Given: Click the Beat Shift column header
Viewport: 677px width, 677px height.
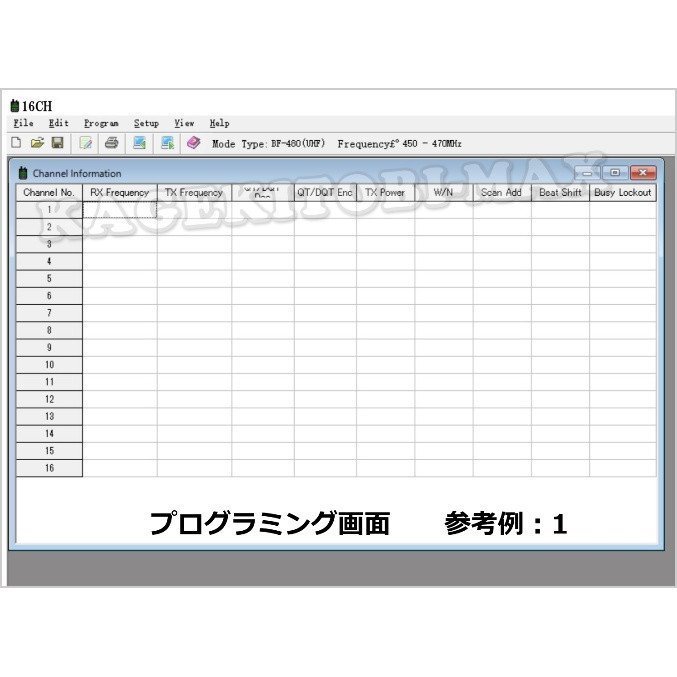Looking at the screenshot, I should pos(560,193).
